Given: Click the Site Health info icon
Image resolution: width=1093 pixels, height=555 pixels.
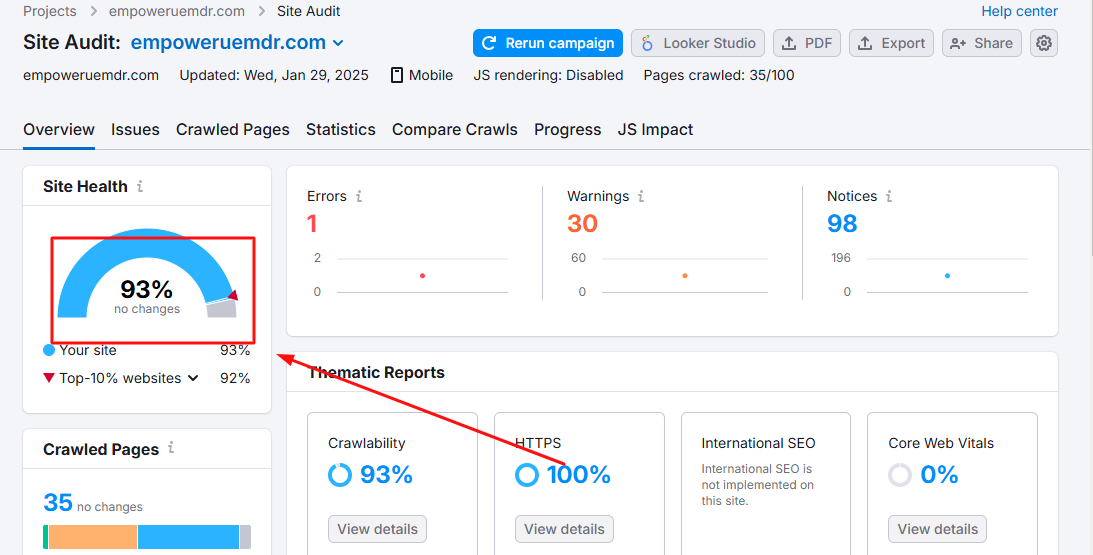Looking at the screenshot, I should click(140, 187).
